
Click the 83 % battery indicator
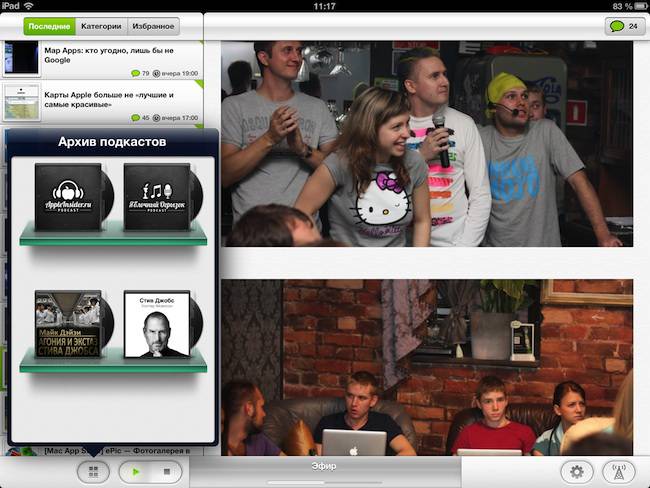[x=629, y=6]
